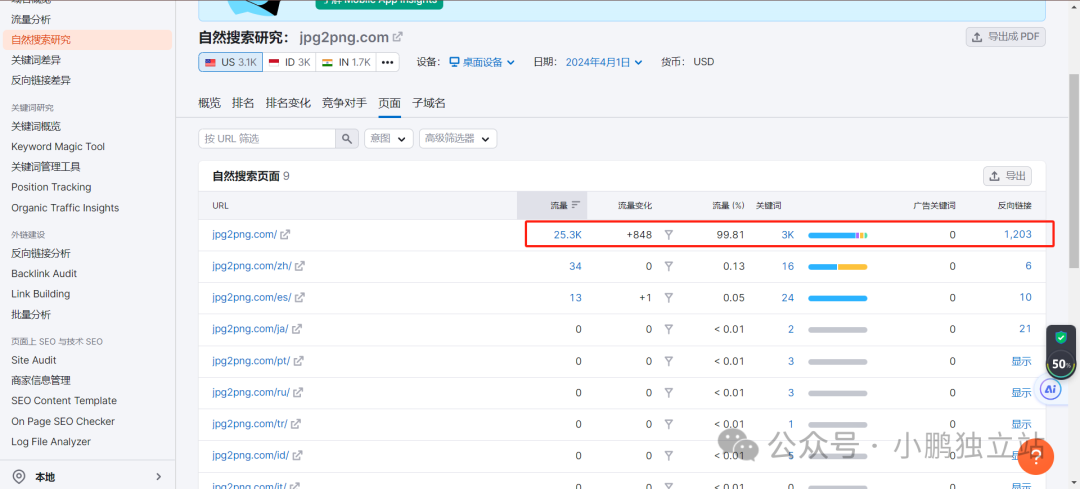Open Position Tracking in sidebar
The width and height of the screenshot is (1080, 489).
click(x=51, y=187)
